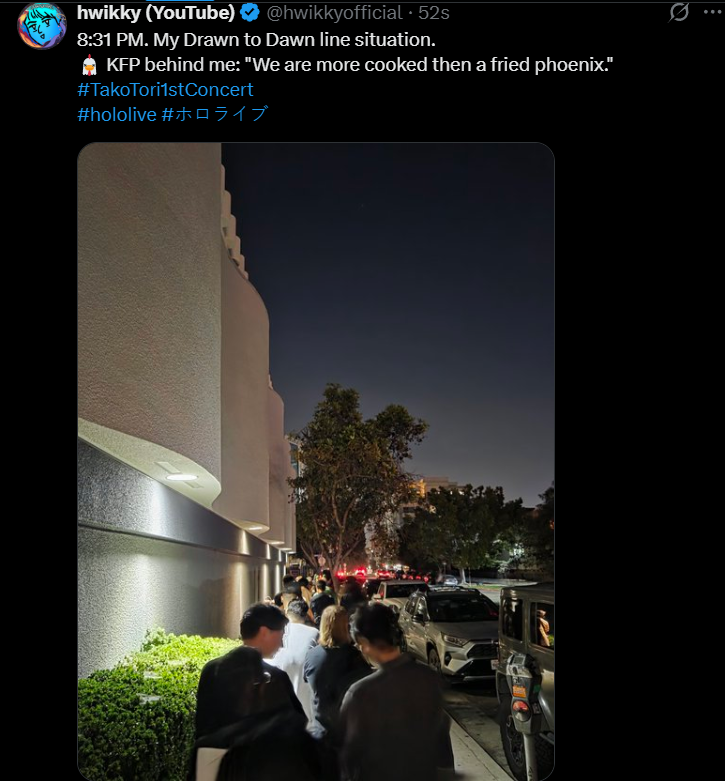Open the #hololive hashtag
This screenshot has height=781, width=725.
click(x=117, y=115)
